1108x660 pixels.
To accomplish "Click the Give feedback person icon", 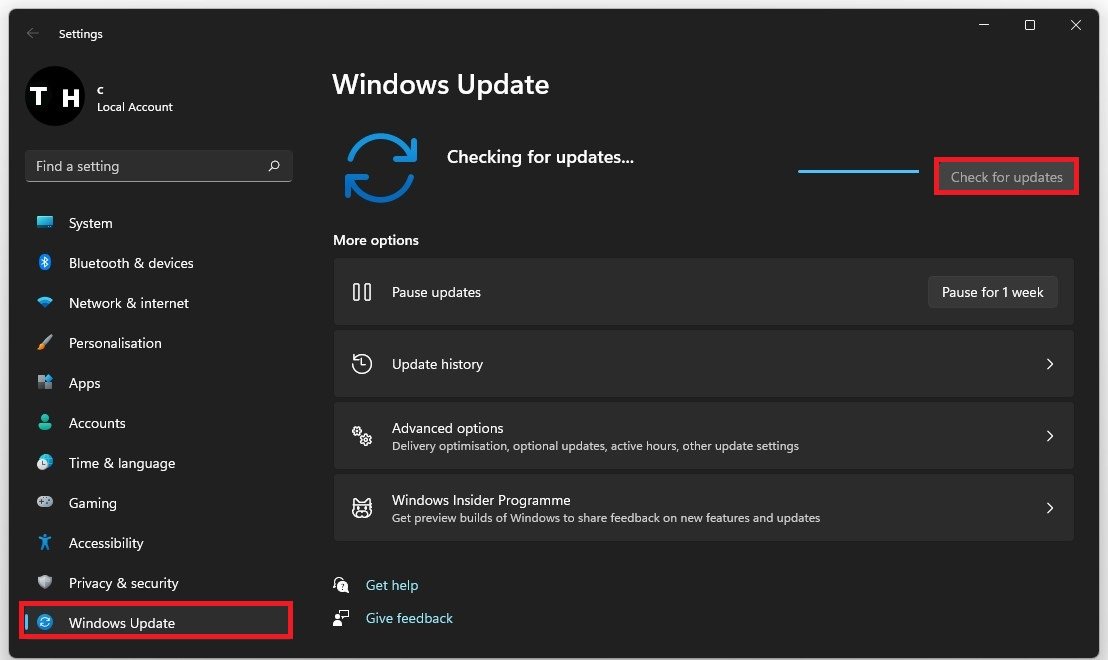I will pos(341,618).
